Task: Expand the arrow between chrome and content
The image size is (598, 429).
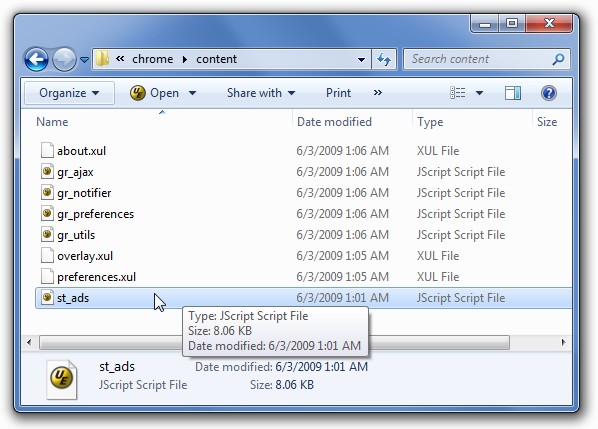Action: click(x=185, y=59)
